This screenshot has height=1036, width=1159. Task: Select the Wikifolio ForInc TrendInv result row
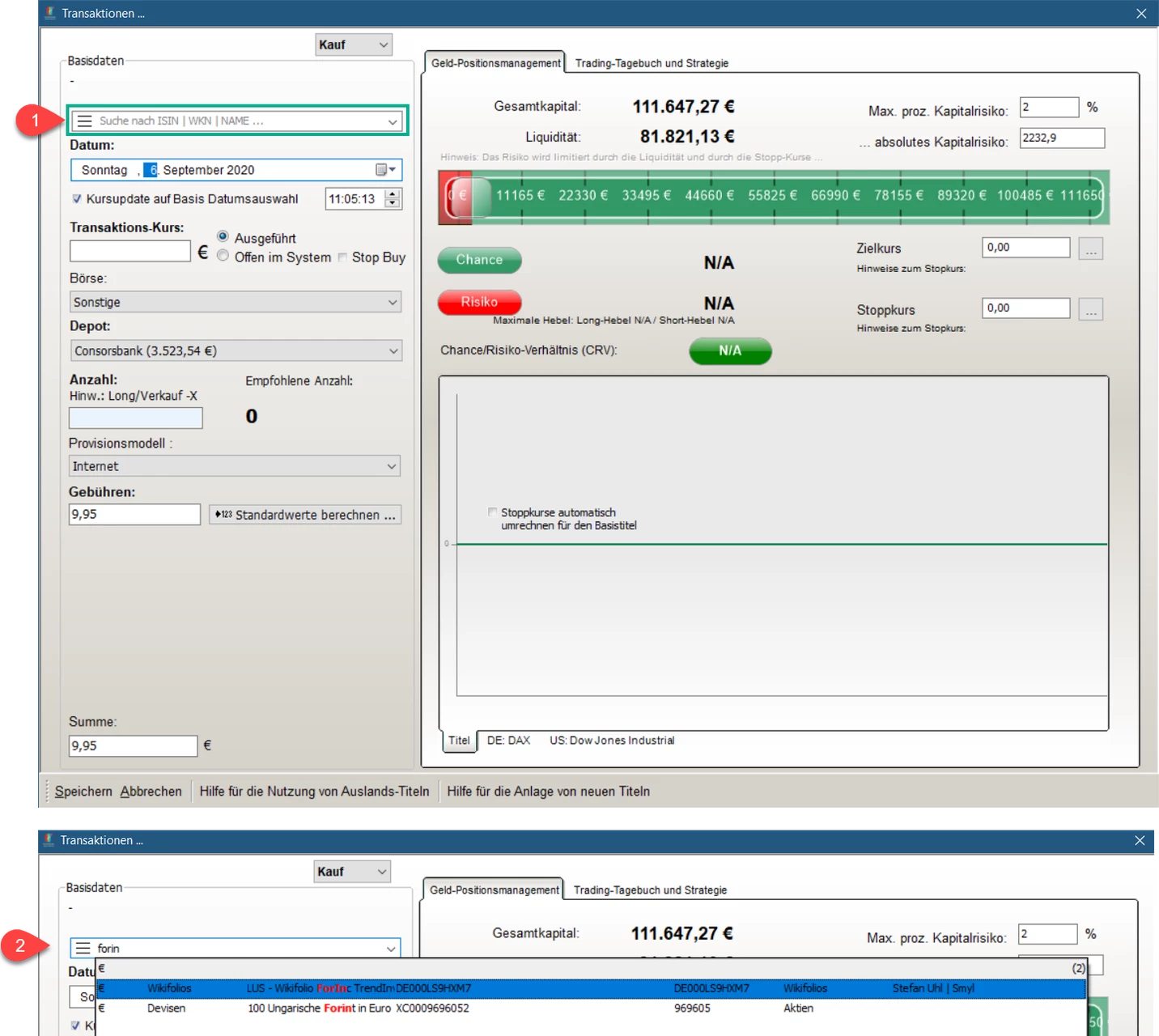coord(591,988)
